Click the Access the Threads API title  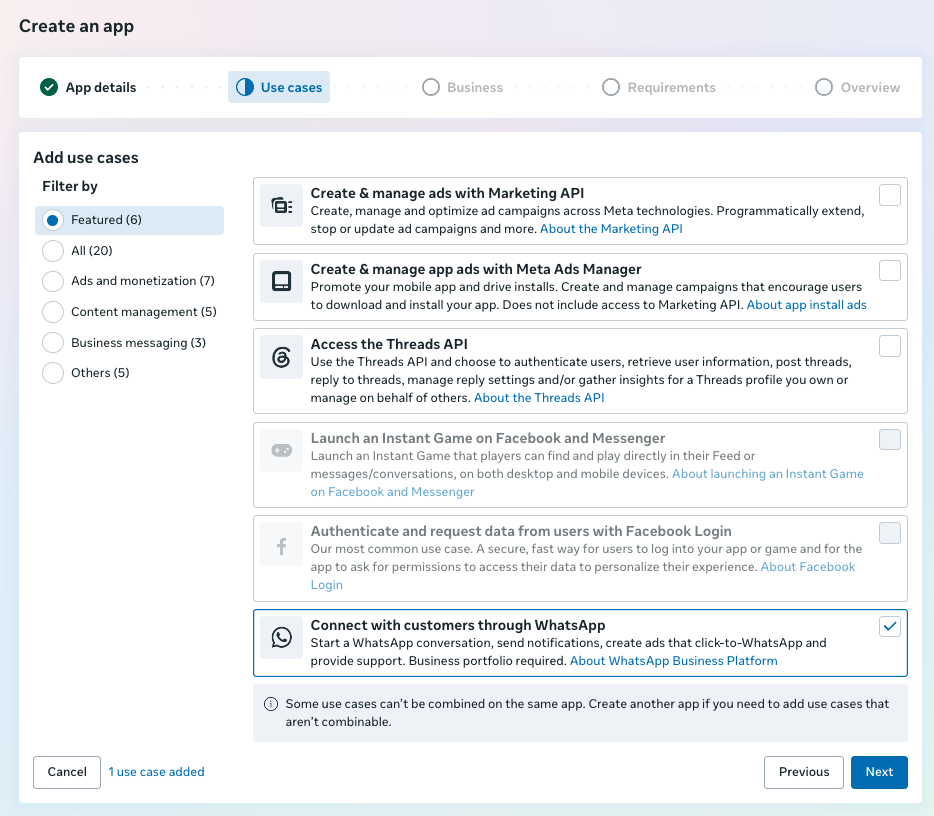(389, 344)
